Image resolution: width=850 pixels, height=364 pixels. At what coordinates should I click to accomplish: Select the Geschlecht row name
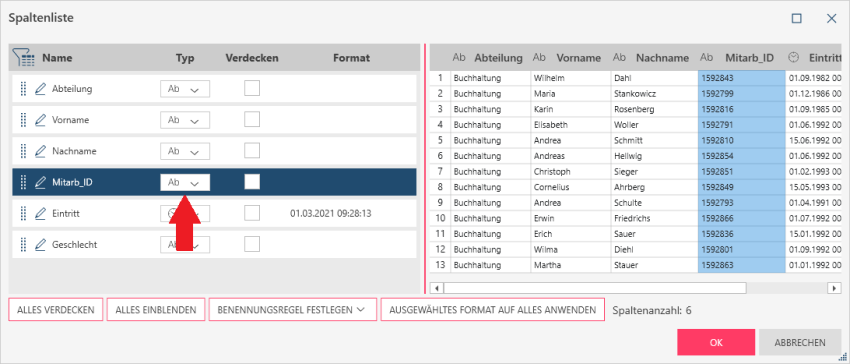pyautogui.click(x=74, y=245)
